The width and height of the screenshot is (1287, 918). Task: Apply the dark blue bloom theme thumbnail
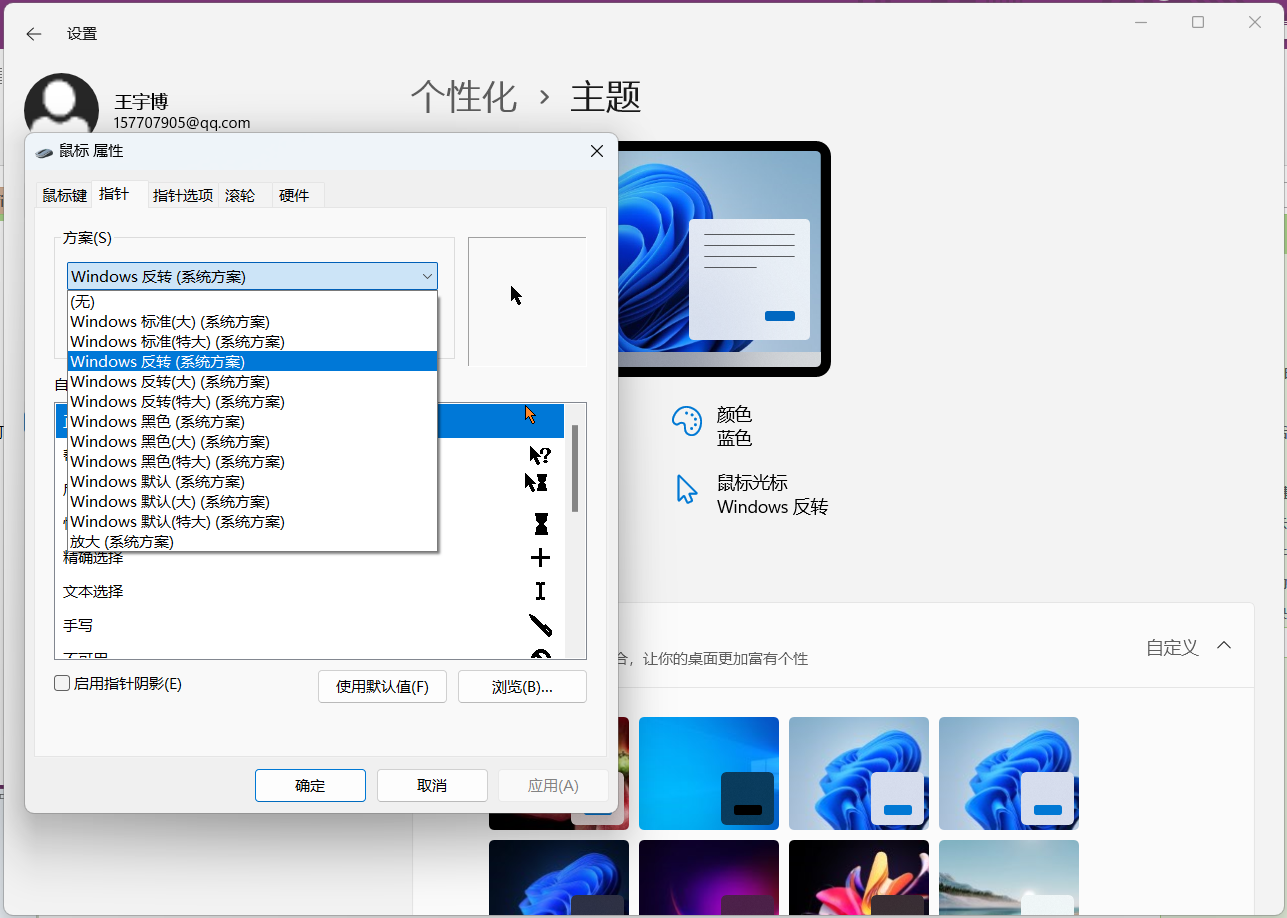click(x=559, y=879)
